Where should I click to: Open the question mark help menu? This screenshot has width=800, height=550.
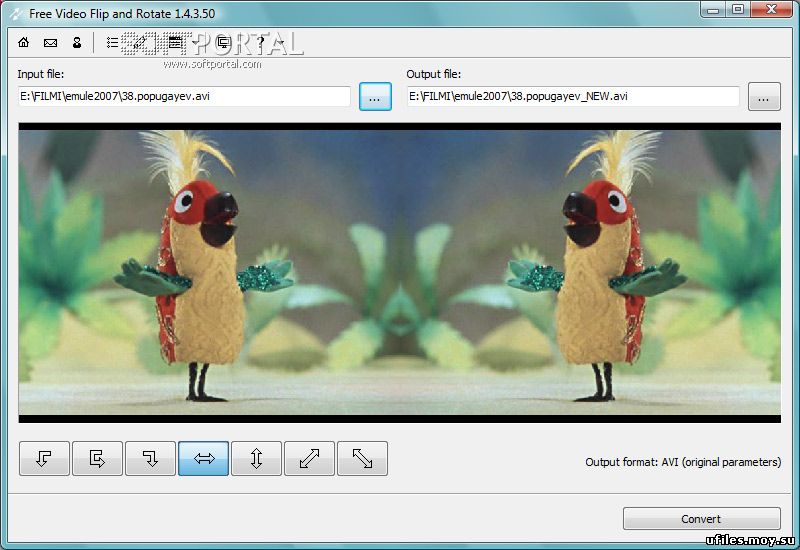260,43
